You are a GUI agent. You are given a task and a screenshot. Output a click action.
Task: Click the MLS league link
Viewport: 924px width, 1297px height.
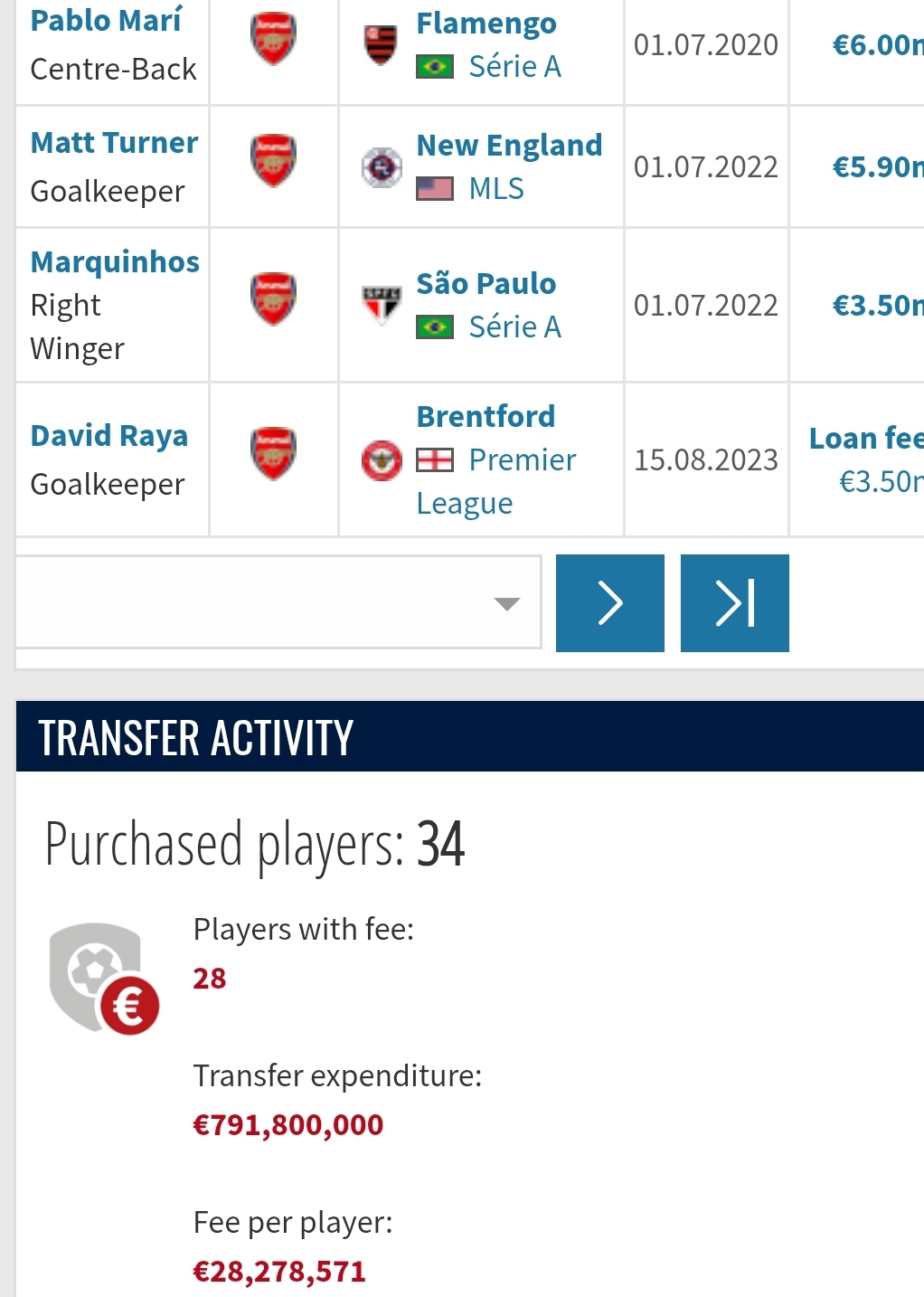496,189
